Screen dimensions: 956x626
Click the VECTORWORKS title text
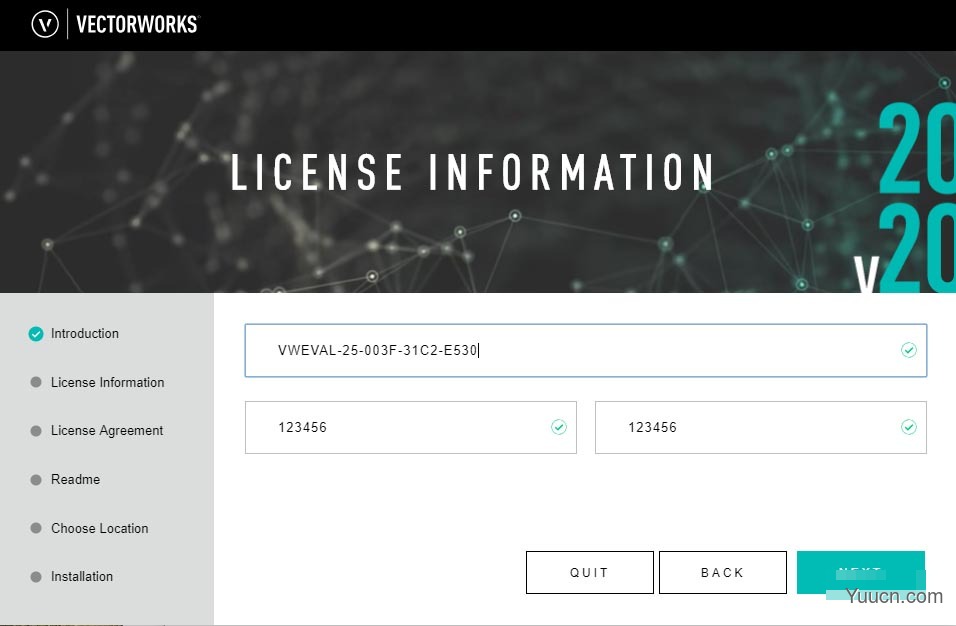point(137,24)
